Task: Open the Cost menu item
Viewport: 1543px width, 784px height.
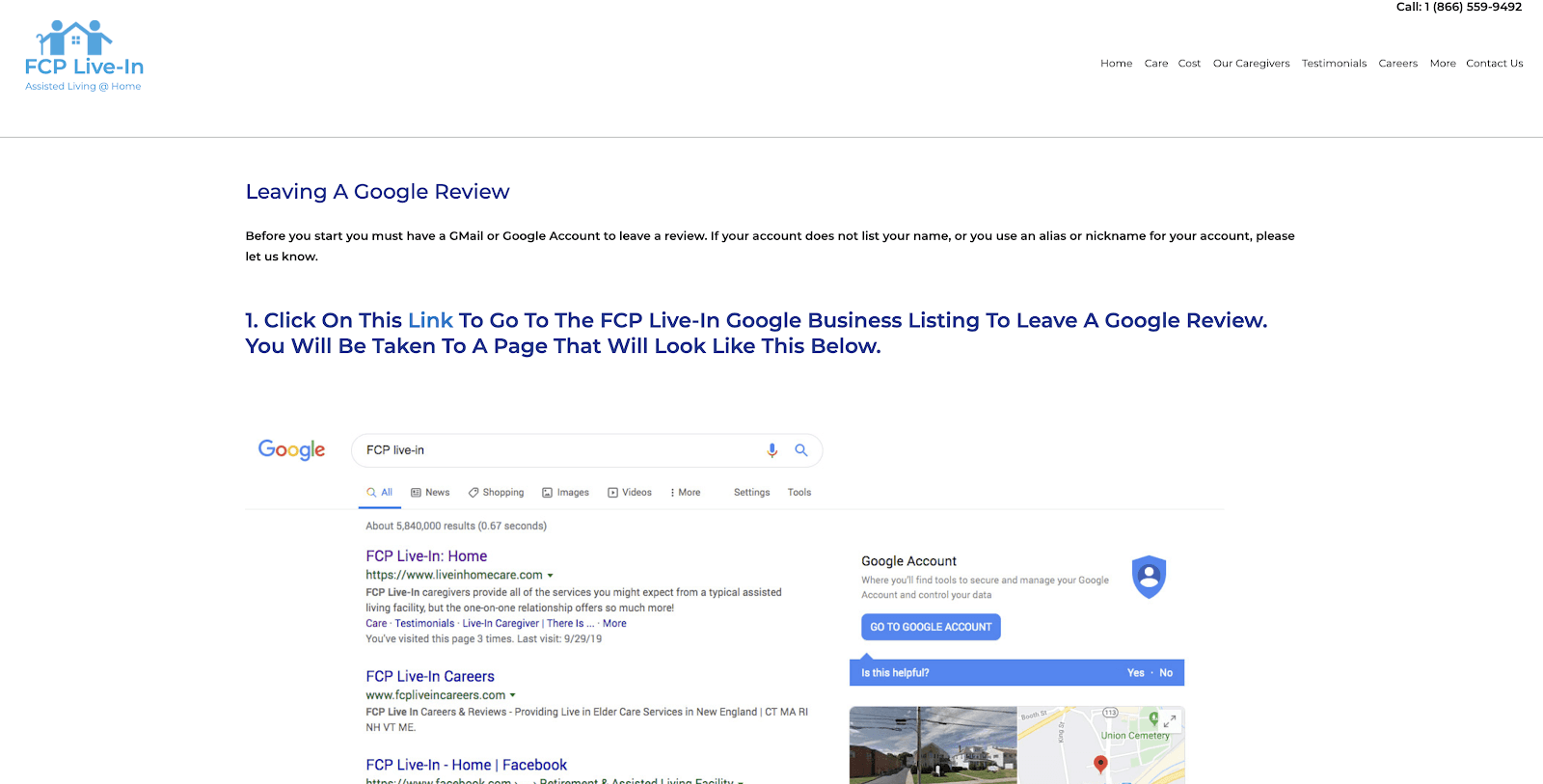Action: pos(1189,64)
